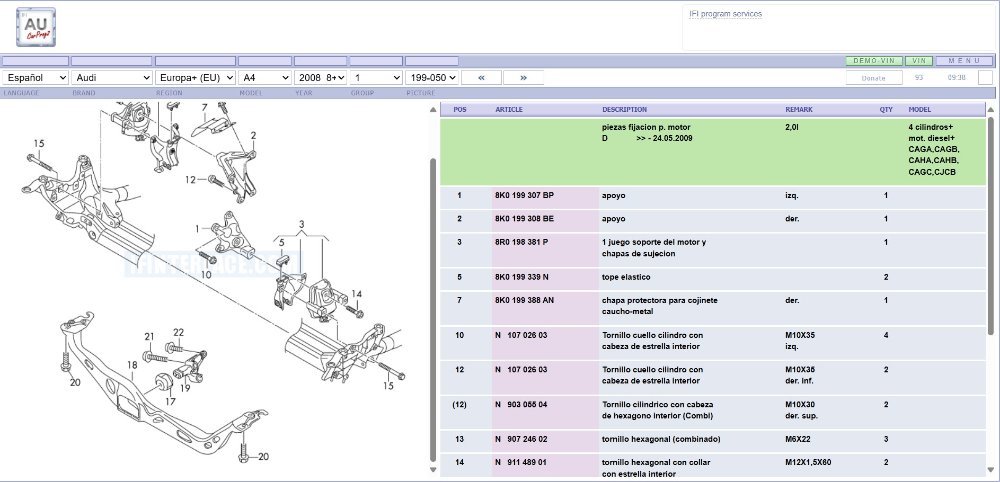The width and height of the screenshot is (1000, 482).
Task: Click the scroll-down arrow of parts table
Action: coord(990,471)
